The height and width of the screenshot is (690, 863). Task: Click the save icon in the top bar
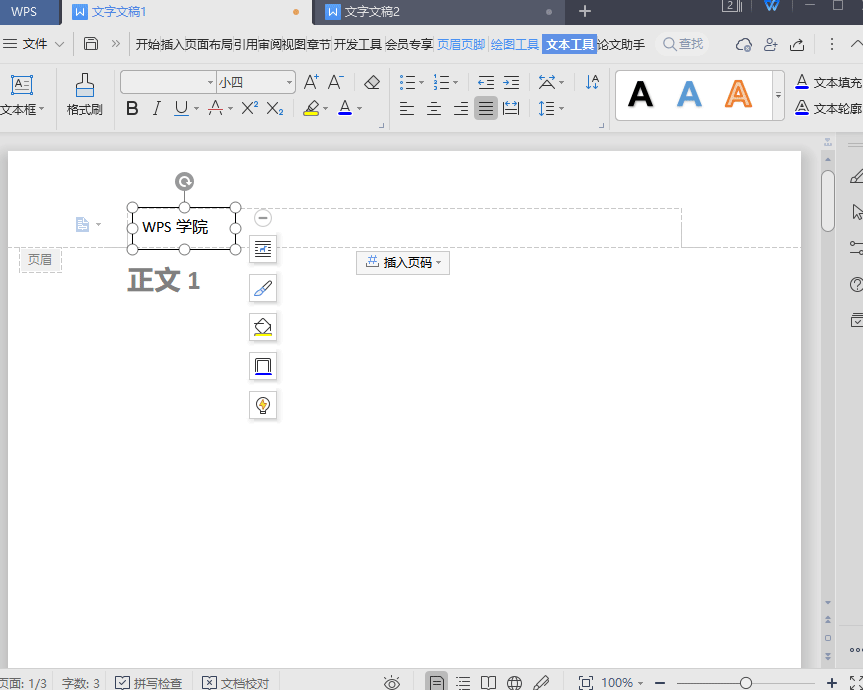click(91, 44)
